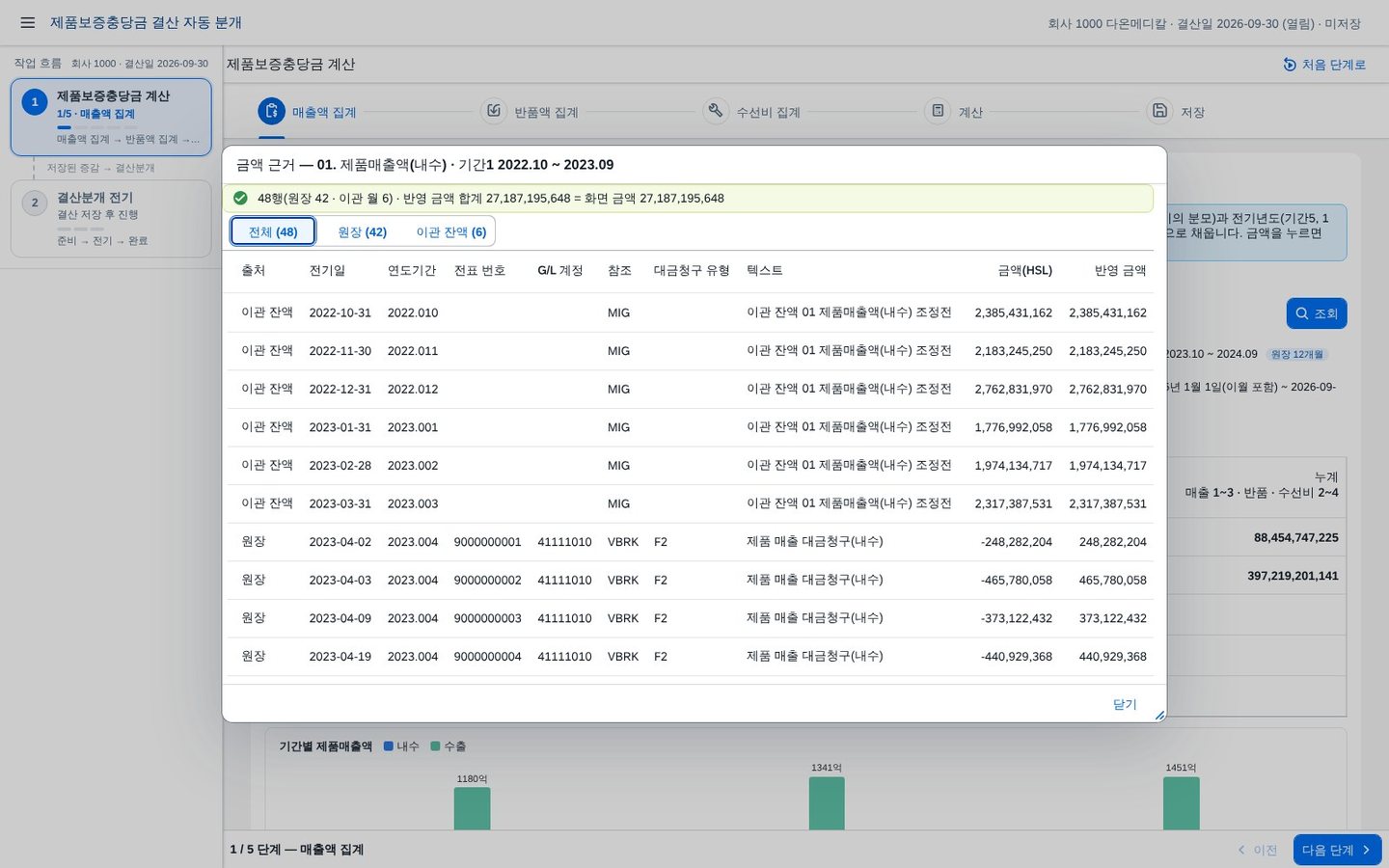Open 결산분개 전기 workflow card
Viewport: 1389px width, 868px height.
click(x=111, y=219)
